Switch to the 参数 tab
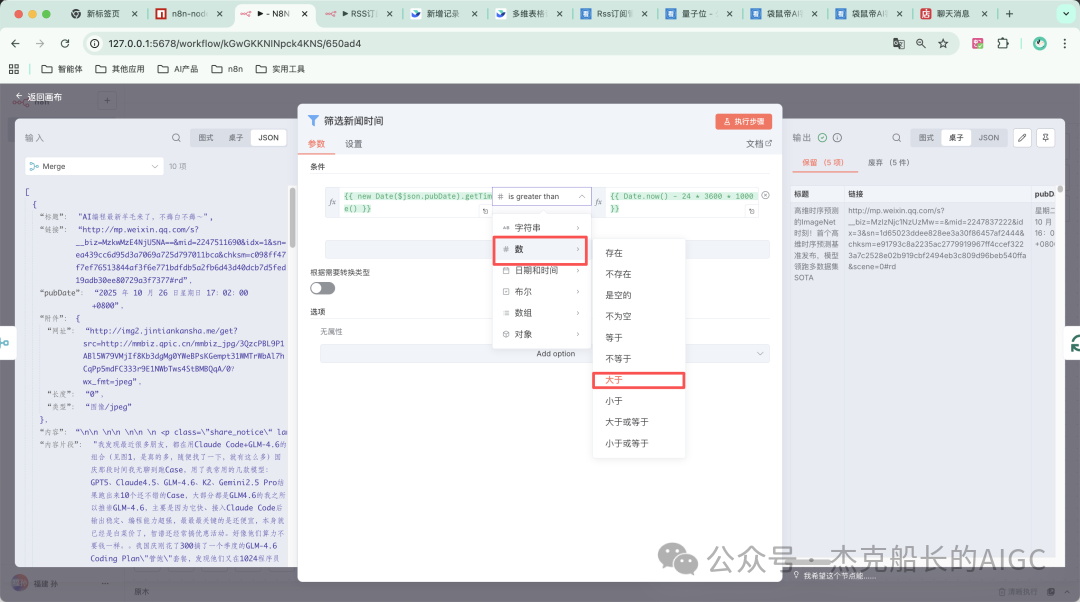Image resolution: width=1080 pixels, height=602 pixels. 316,144
